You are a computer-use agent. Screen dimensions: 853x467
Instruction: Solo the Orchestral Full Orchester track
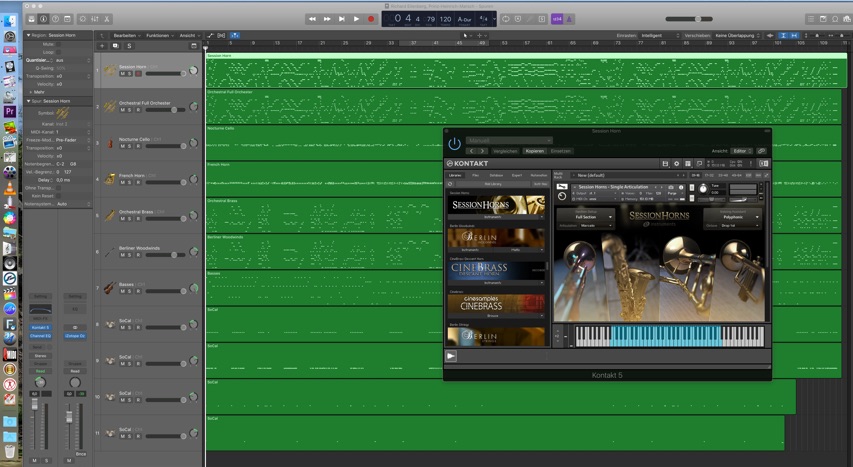coord(129,110)
